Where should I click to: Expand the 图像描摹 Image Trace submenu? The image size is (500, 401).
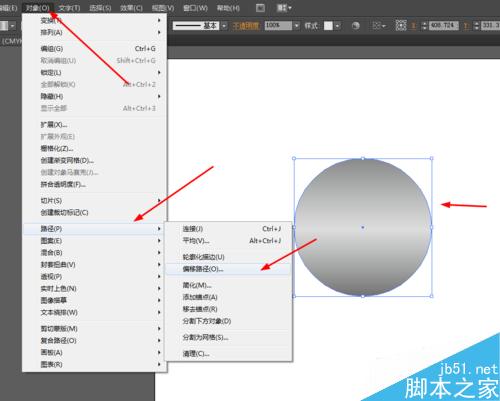[x=94, y=301]
